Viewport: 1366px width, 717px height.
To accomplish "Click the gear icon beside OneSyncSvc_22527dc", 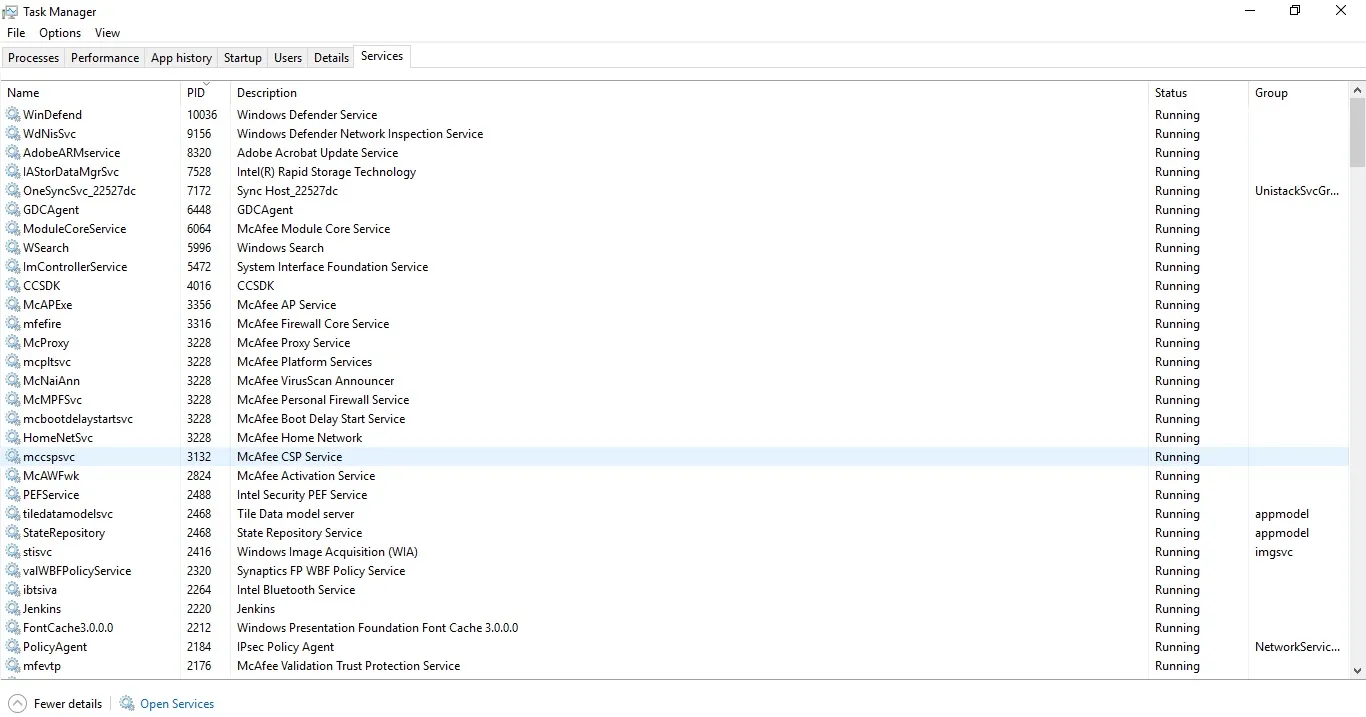I will pyautogui.click(x=13, y=190).
